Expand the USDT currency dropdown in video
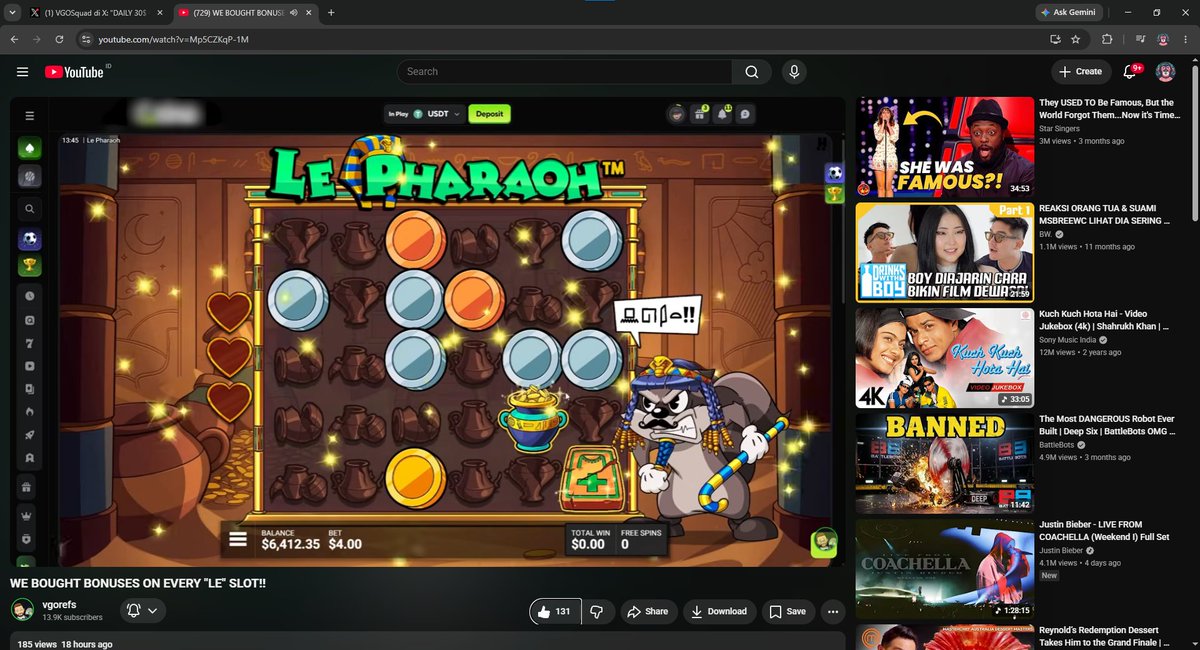This screenshot has height=650, width=1200. pyautogui.click(x=437, y=114)
